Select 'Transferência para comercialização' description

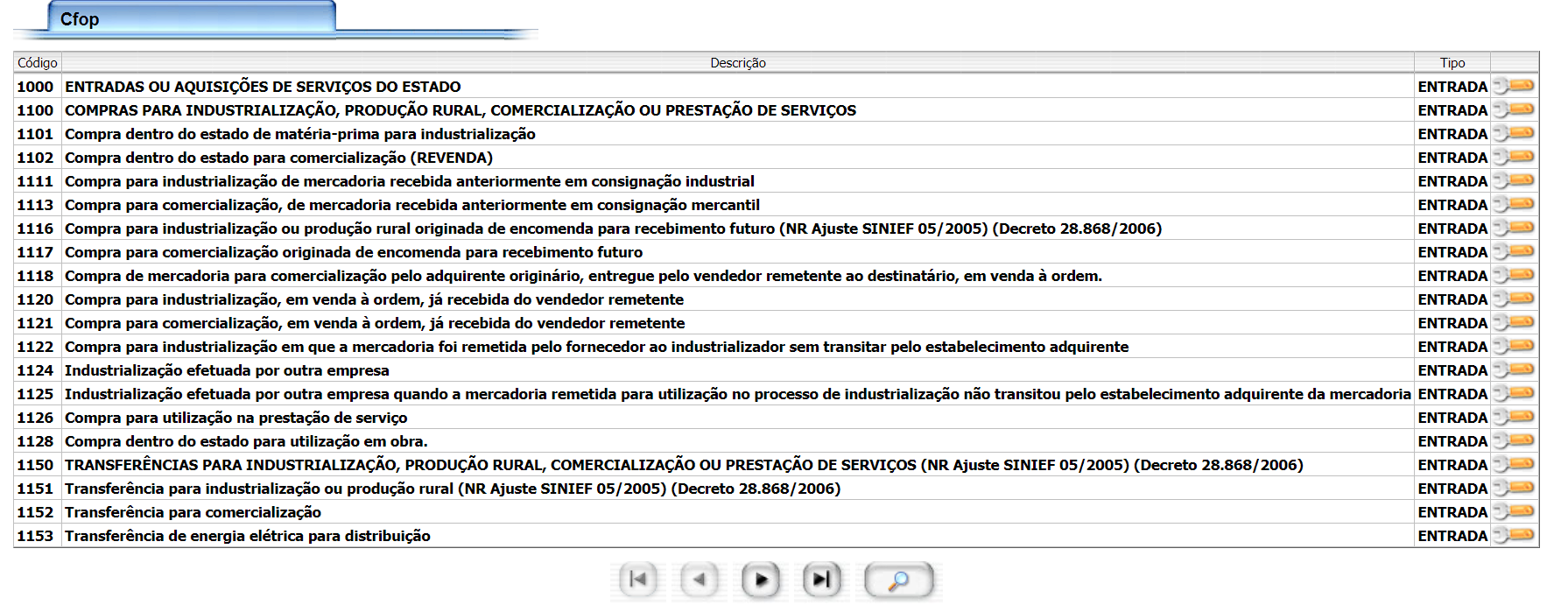coord(193,512)
